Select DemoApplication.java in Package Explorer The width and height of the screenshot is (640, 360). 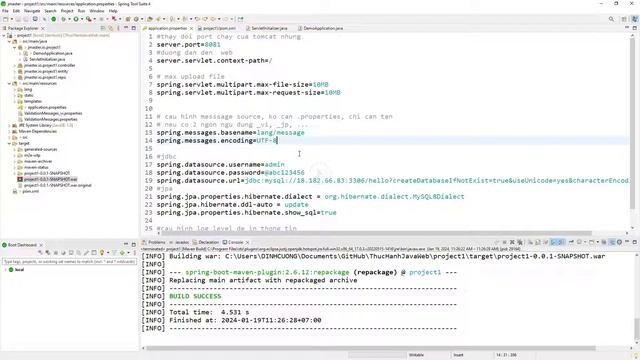click(x=52, y=53)
